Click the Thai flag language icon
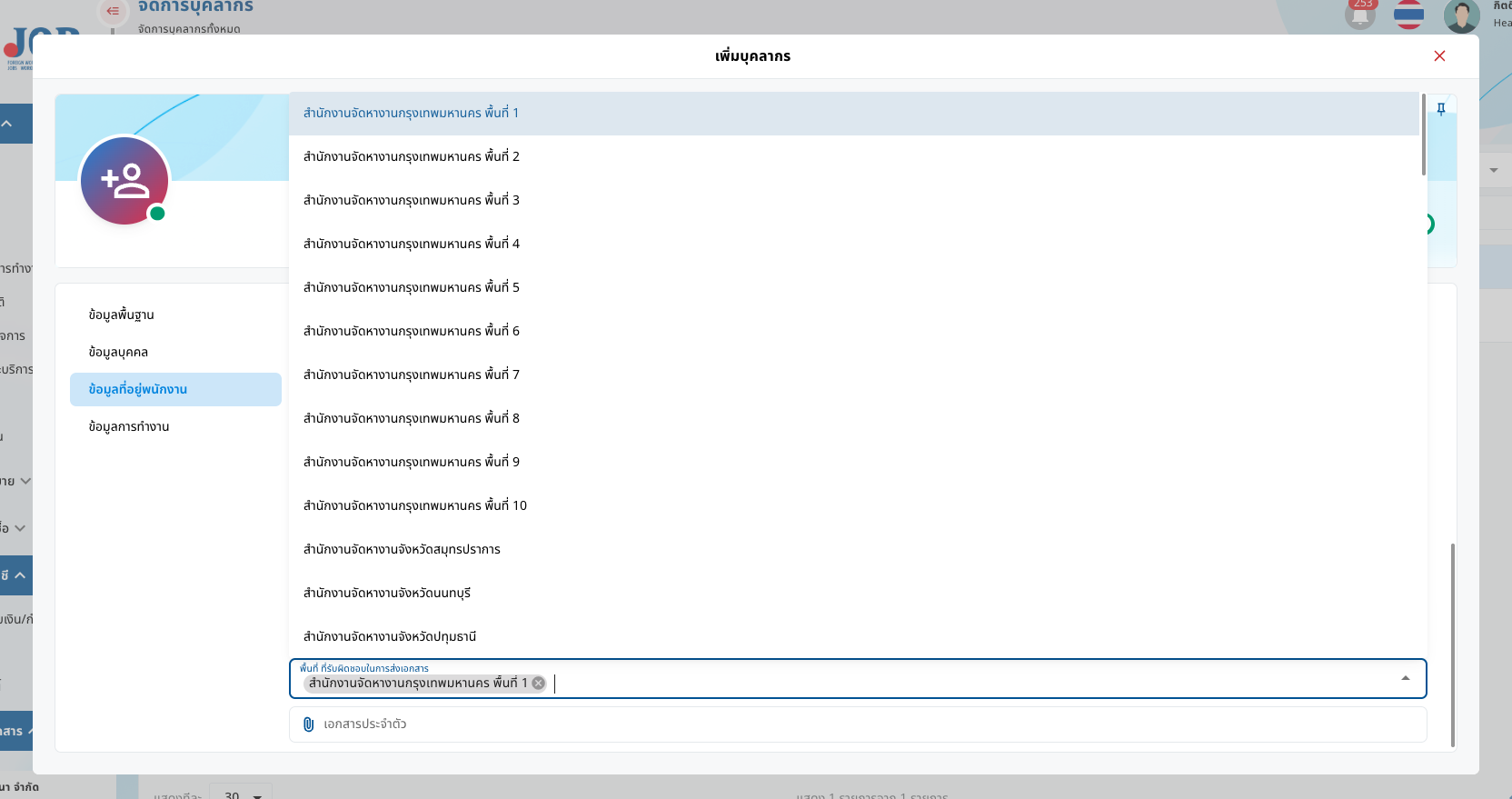Image resolution: width=1512 pixels, height=799 pixels. 1408,15
